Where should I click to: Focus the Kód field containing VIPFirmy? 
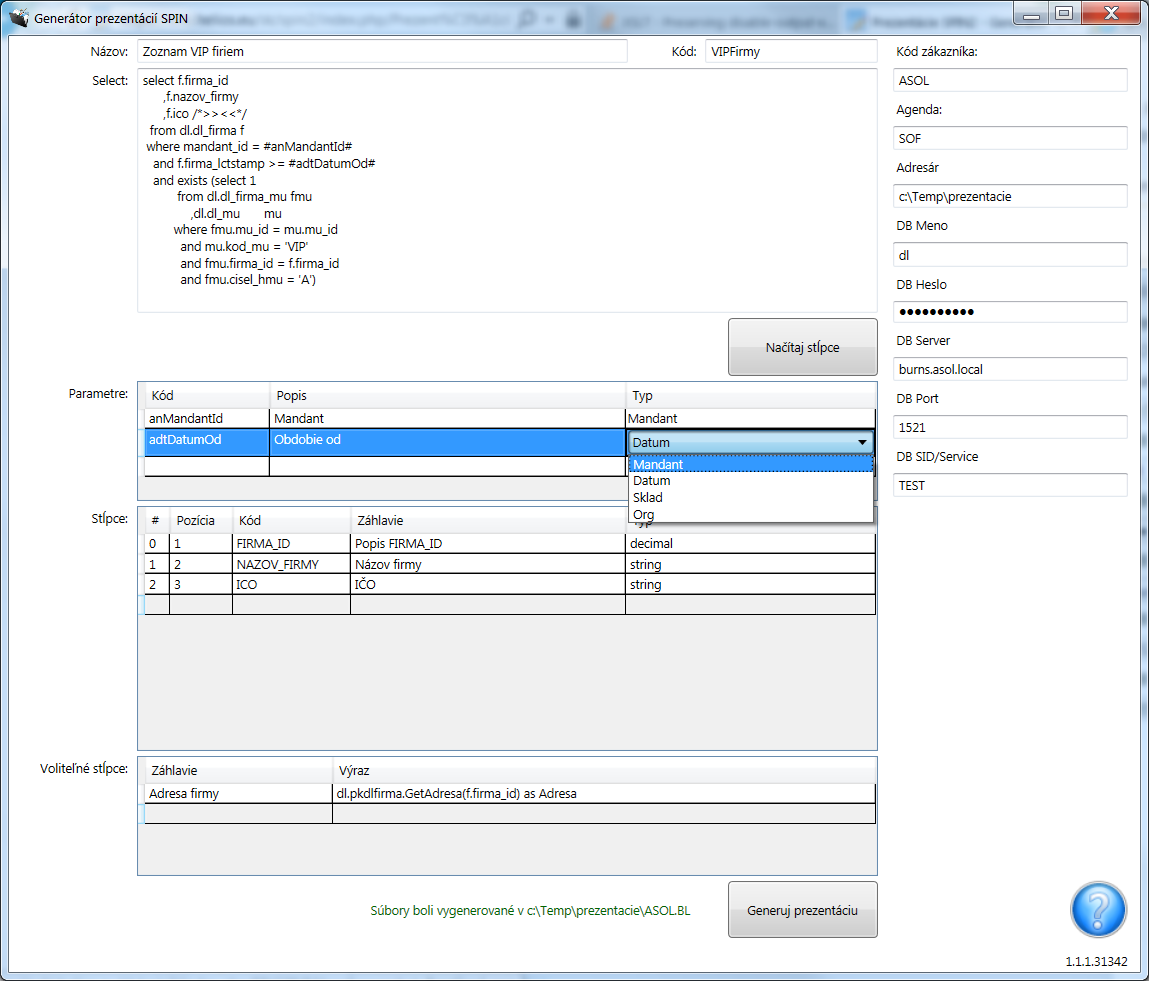coord(790,51)
